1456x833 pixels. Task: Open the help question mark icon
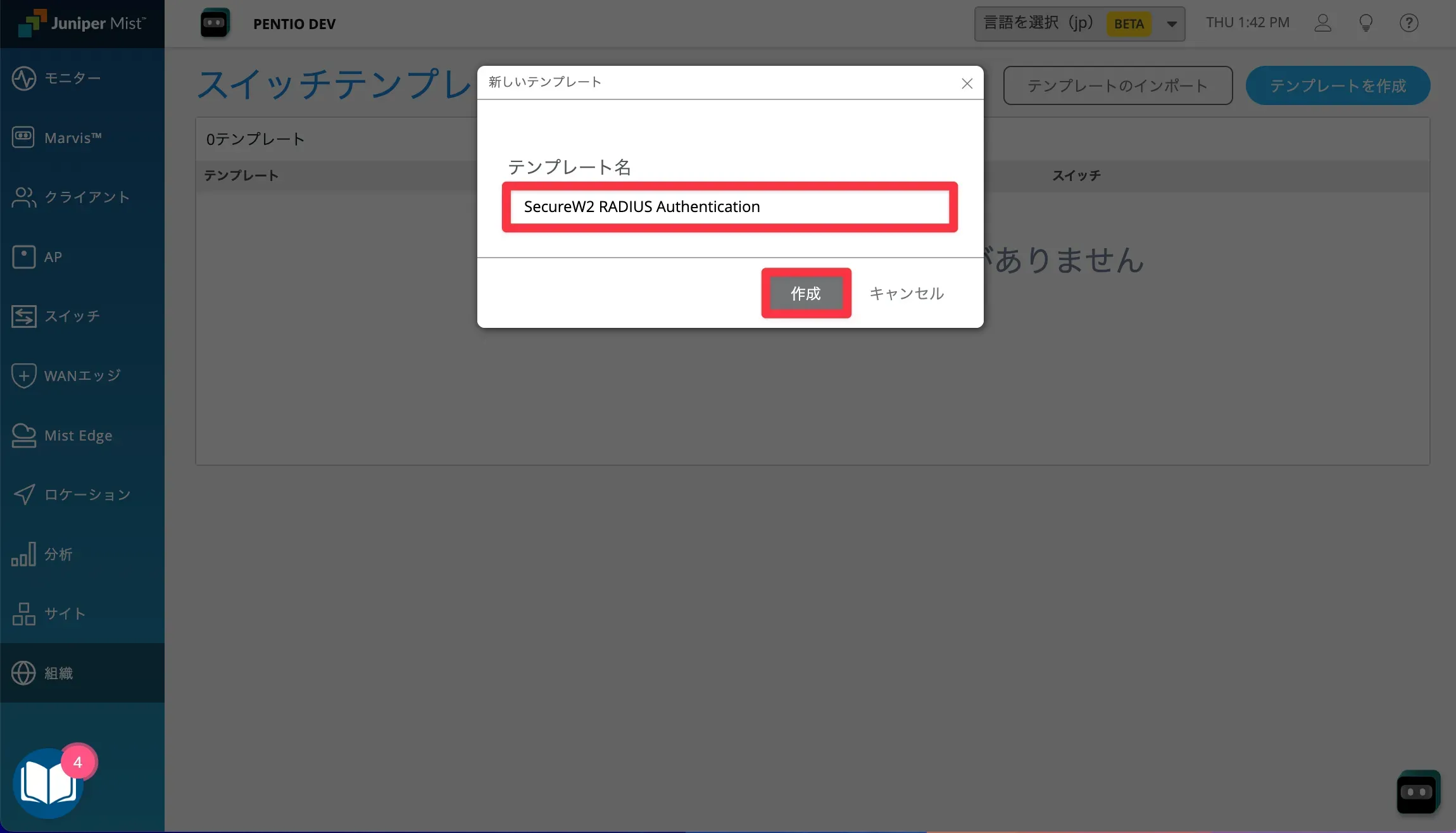(x=1409, y=23)
